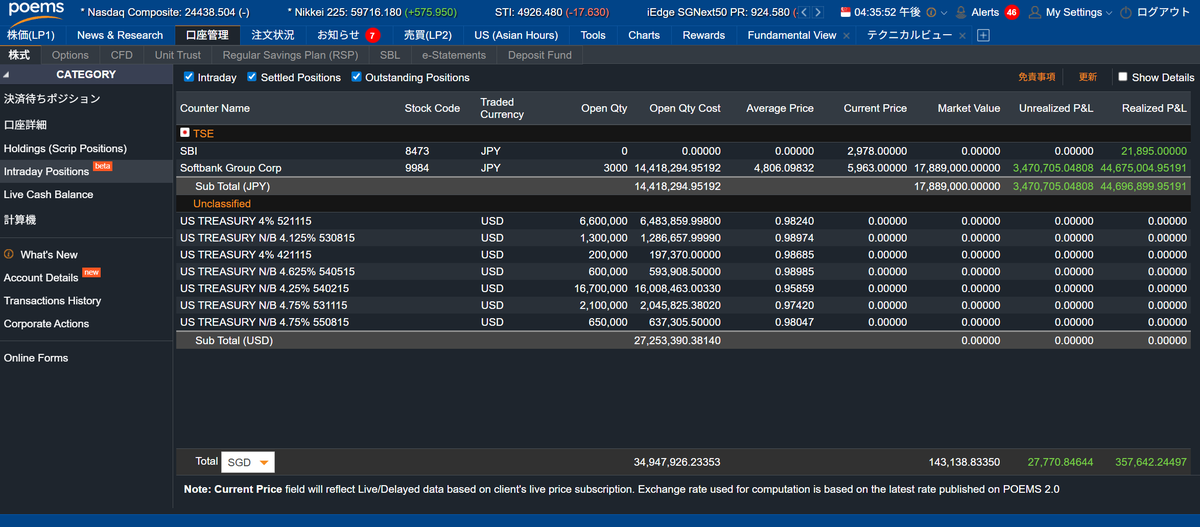Uncheck the Intraday checkbox
Image resolution: width=1200 pixels, height=527 pixels.
point(189,76)
